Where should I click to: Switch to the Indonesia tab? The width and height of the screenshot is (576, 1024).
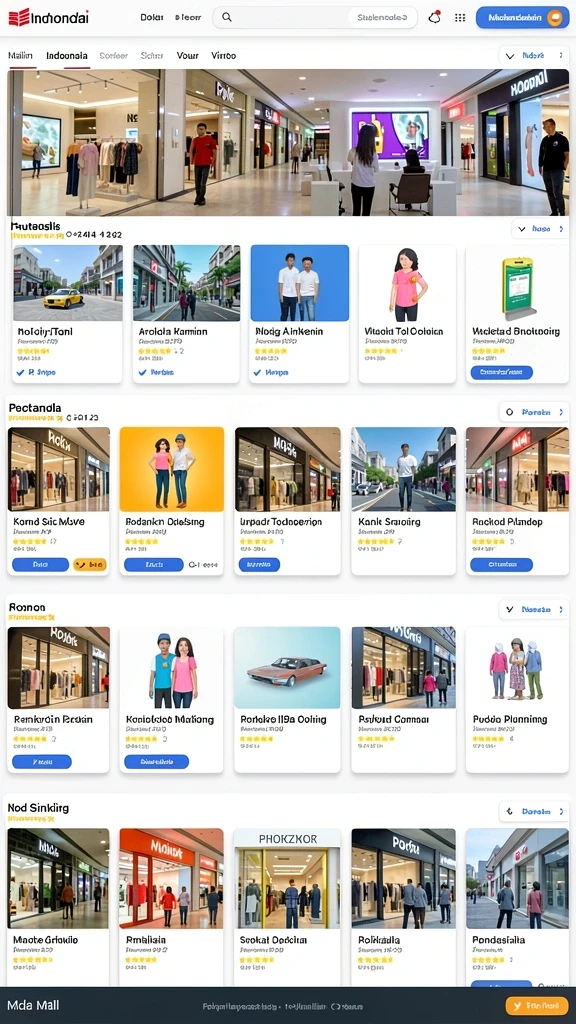[x=67, y=56]
